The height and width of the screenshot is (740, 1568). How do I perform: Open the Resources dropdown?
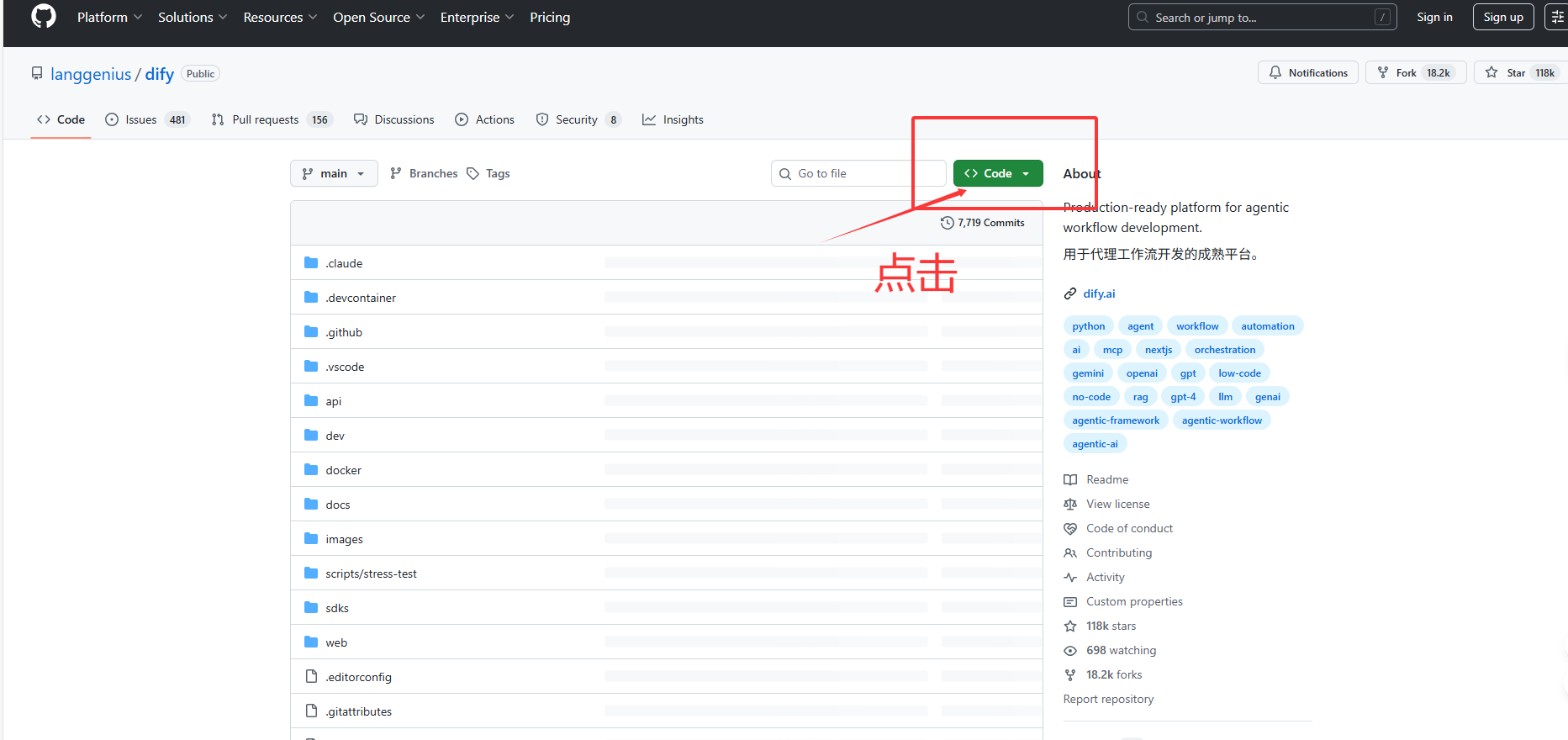280,17
